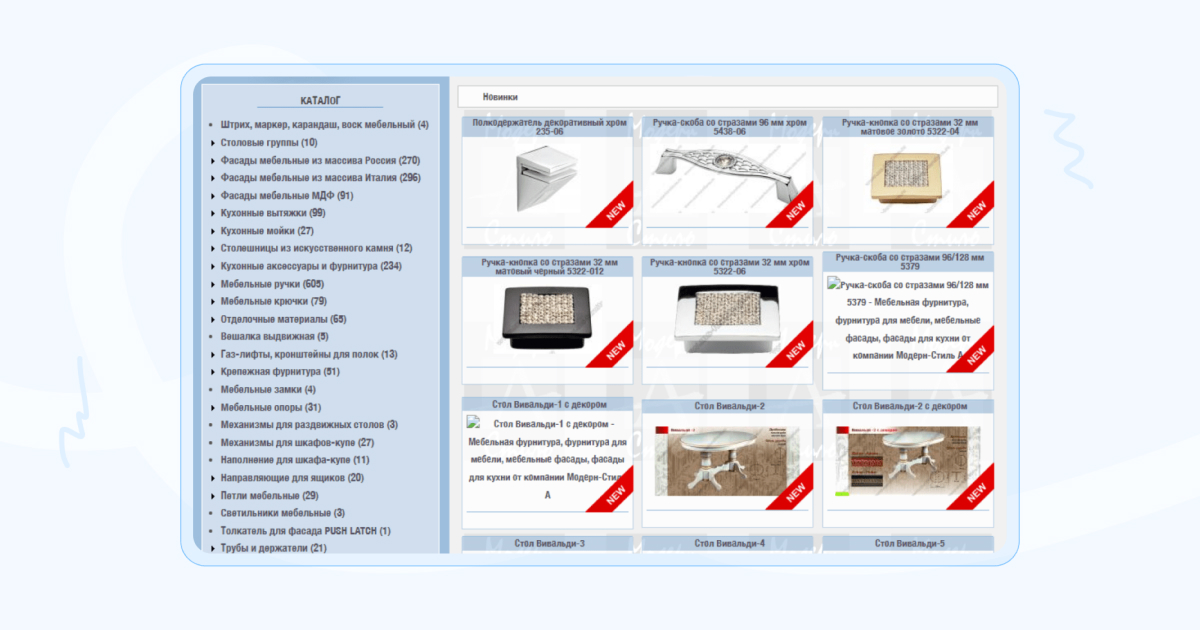Open Полкодержатель декоративный хром 235-06 title
The height and width of the screenshot is (630, 1200).
coord(549,127)
